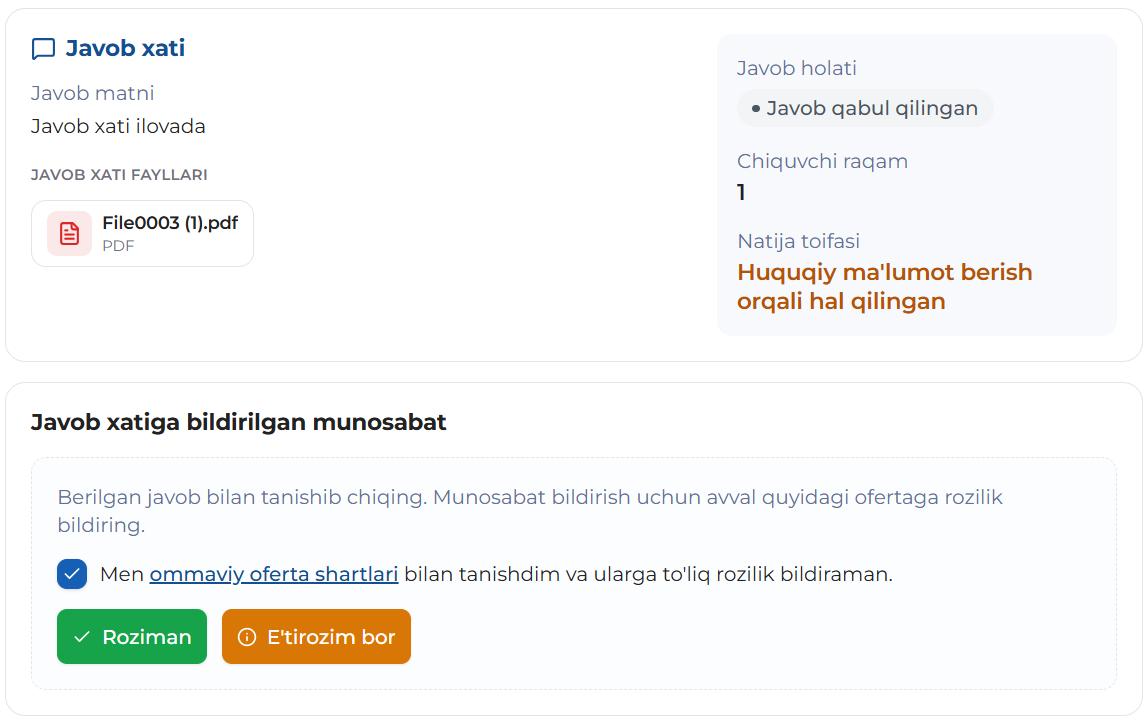This screenshot has height=721, width=1147.
Task: Click the checkmark icon in the Roziman button
Action: click(x=82, y=637)
